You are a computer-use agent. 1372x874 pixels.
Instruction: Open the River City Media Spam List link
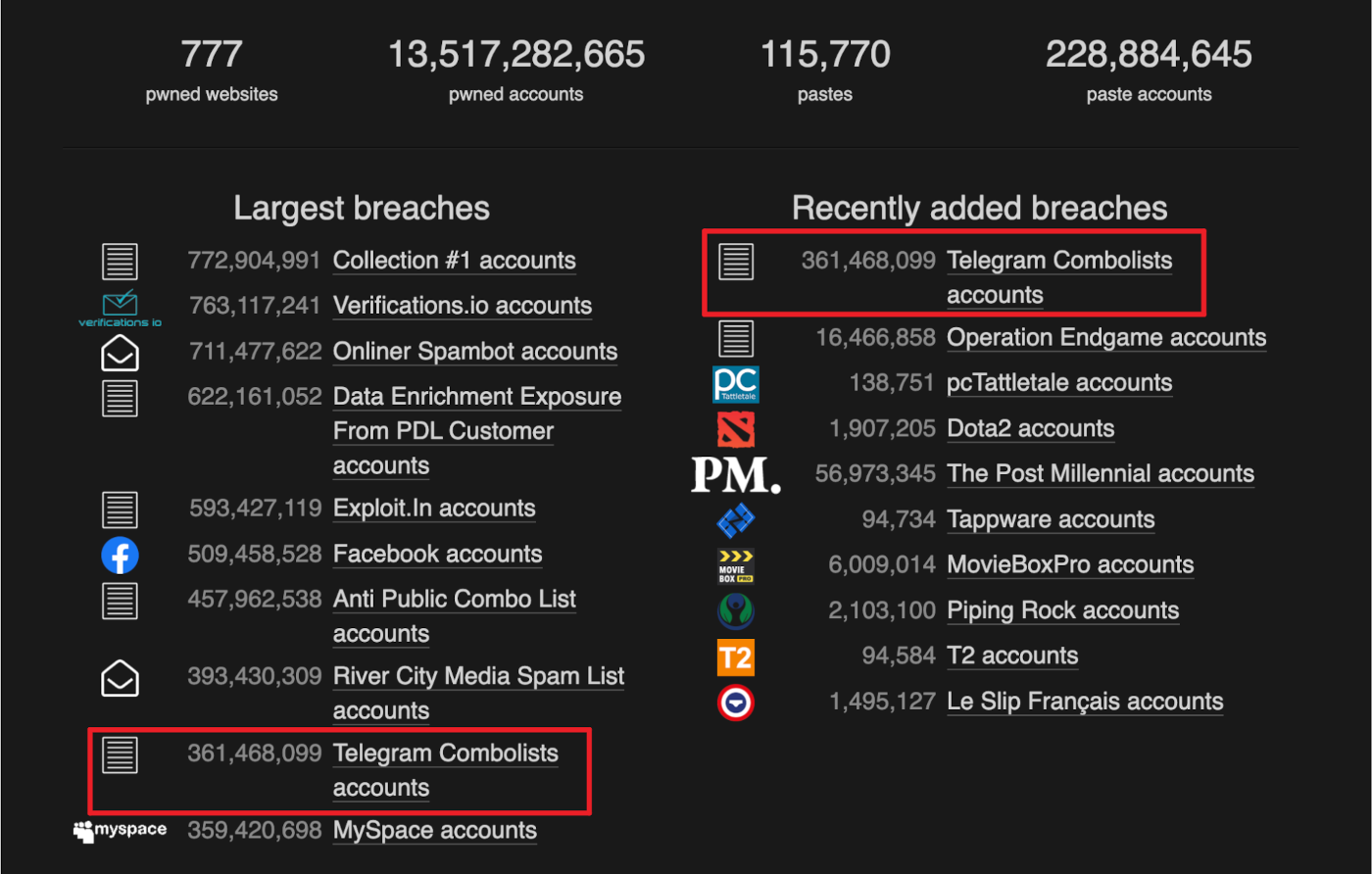tap(478, 677)
